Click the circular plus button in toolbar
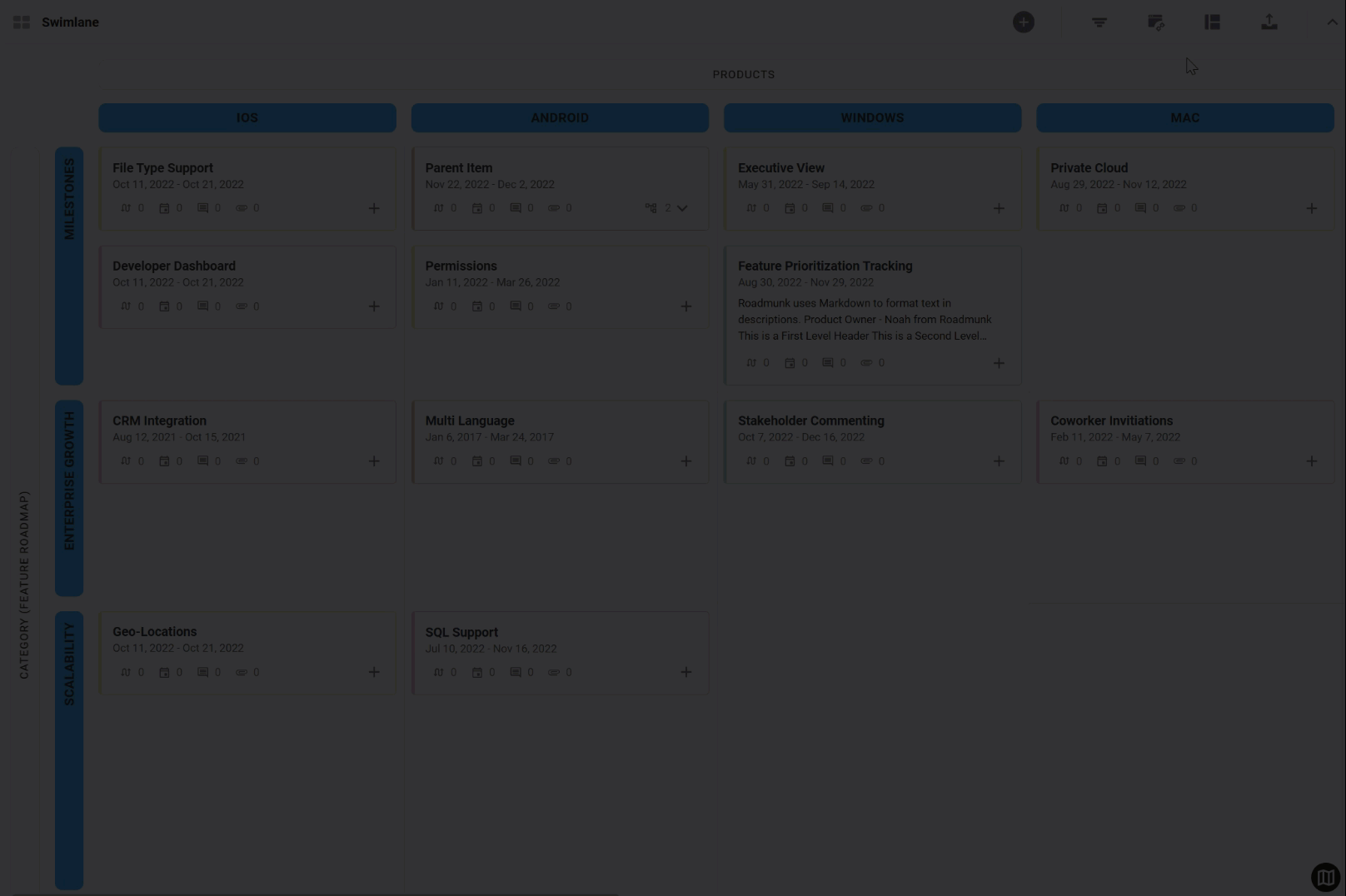Image resolution: width=1346 pixels, height=896 pixels. (1023, 22)
